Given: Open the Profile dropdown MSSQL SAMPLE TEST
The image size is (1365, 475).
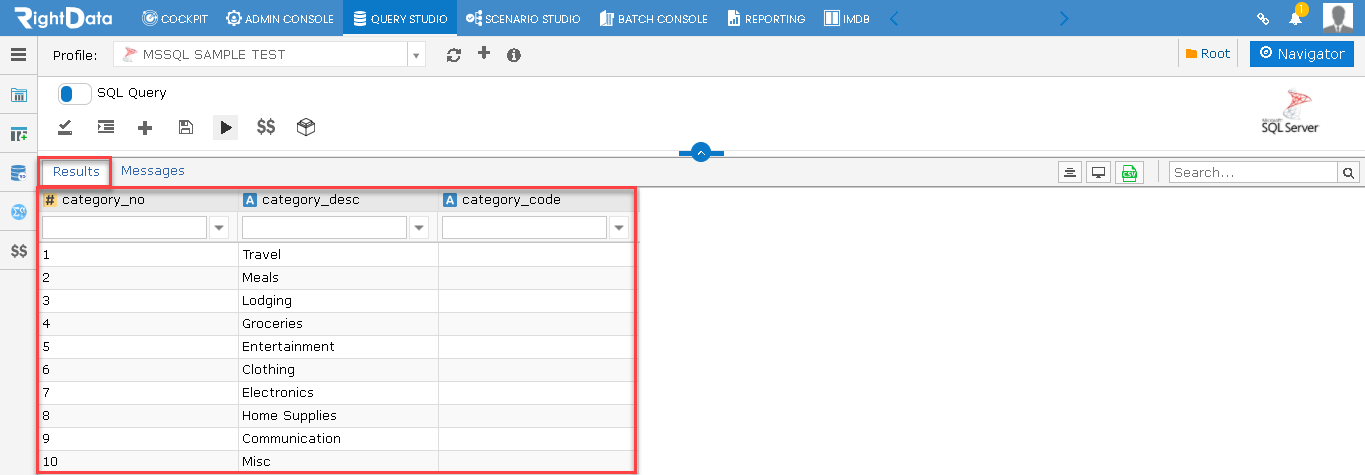Looking at the screenshot, I should [269, 55].
